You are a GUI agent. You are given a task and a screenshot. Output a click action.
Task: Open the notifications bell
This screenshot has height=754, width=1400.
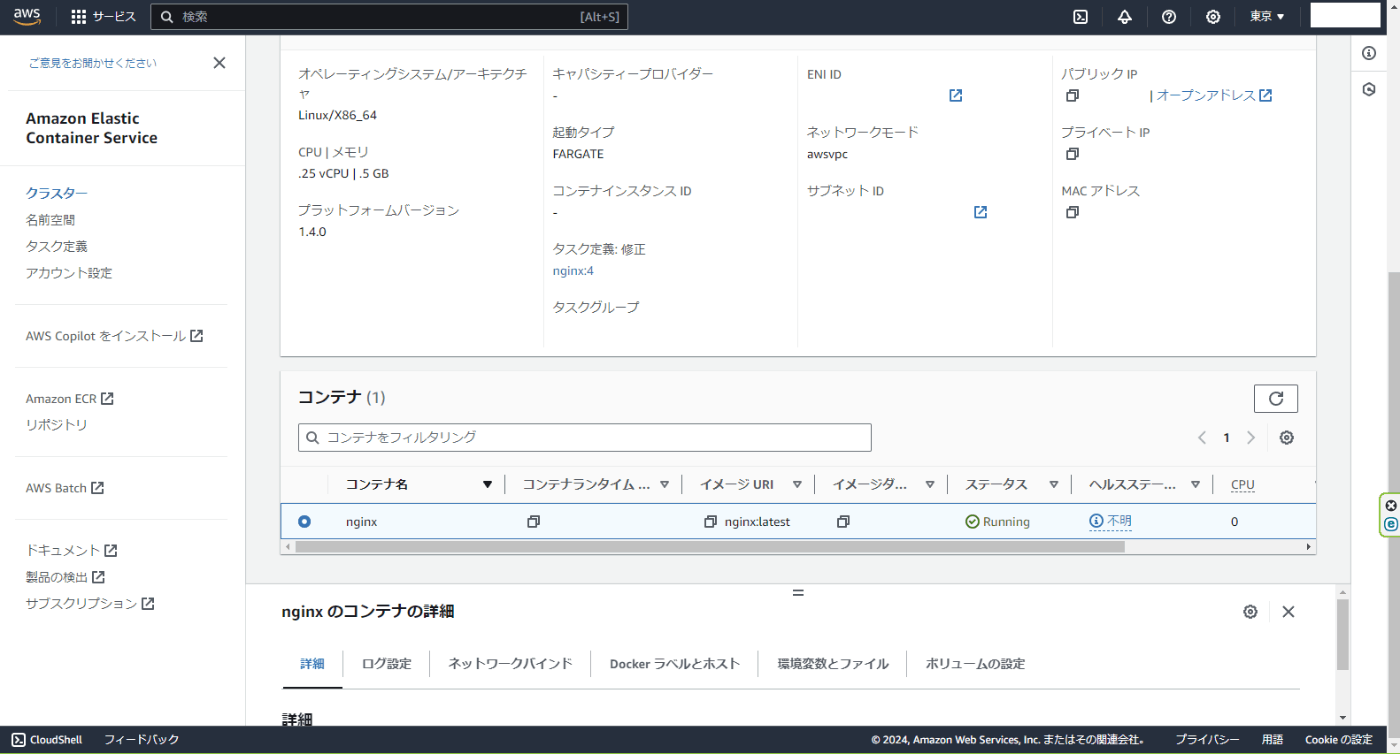[x=1125, y=17]
